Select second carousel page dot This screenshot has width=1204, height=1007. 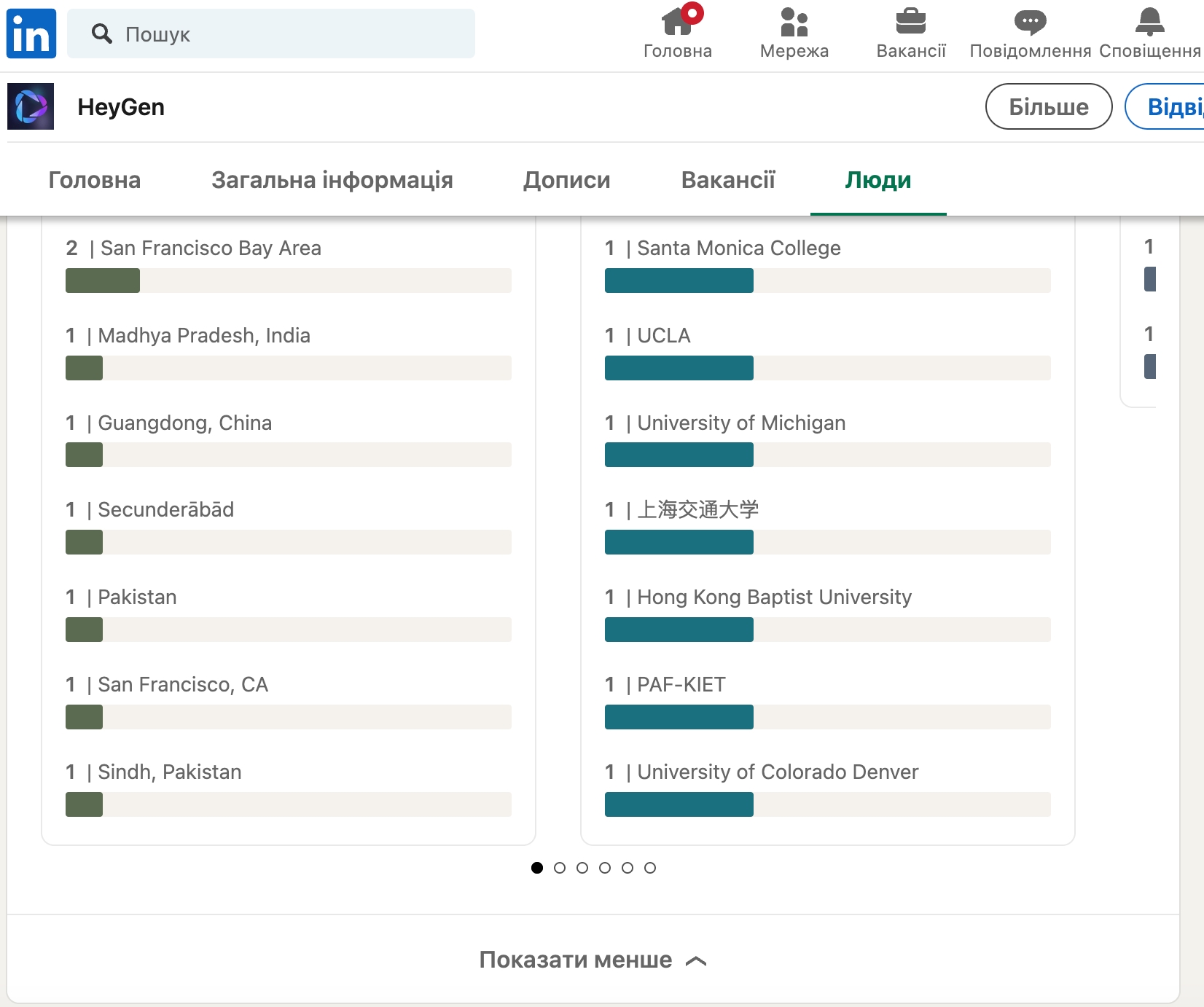click(x=560, y=868)
